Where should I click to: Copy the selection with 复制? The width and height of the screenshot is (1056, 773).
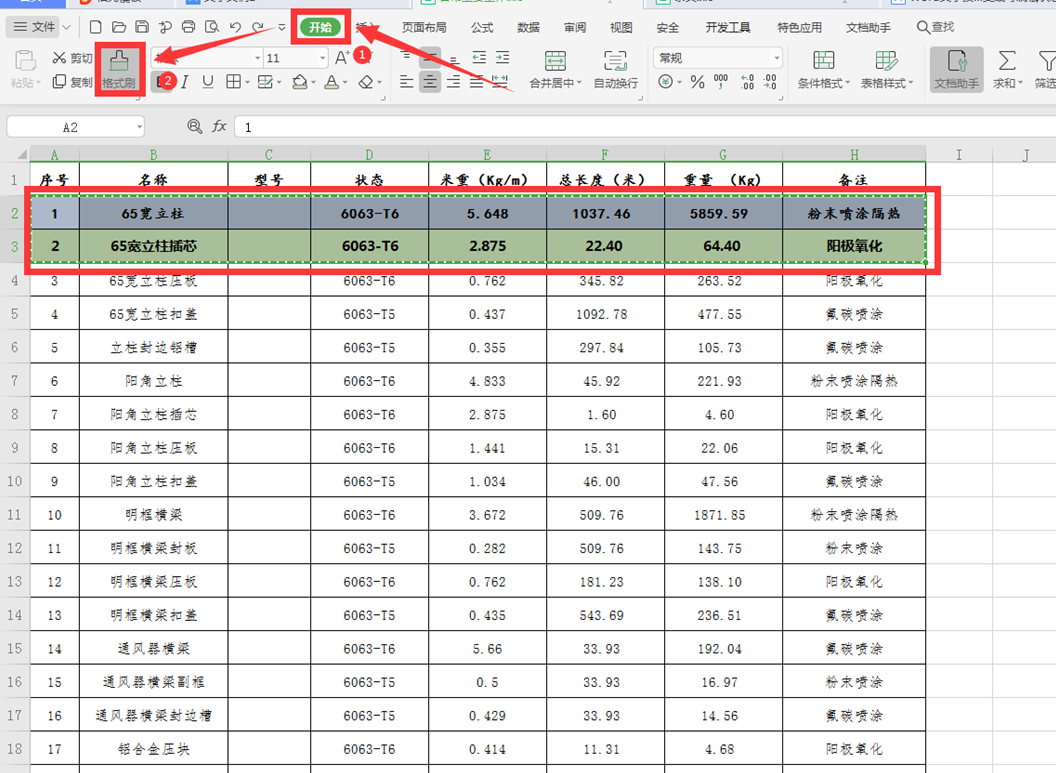(x=72, y=82)
